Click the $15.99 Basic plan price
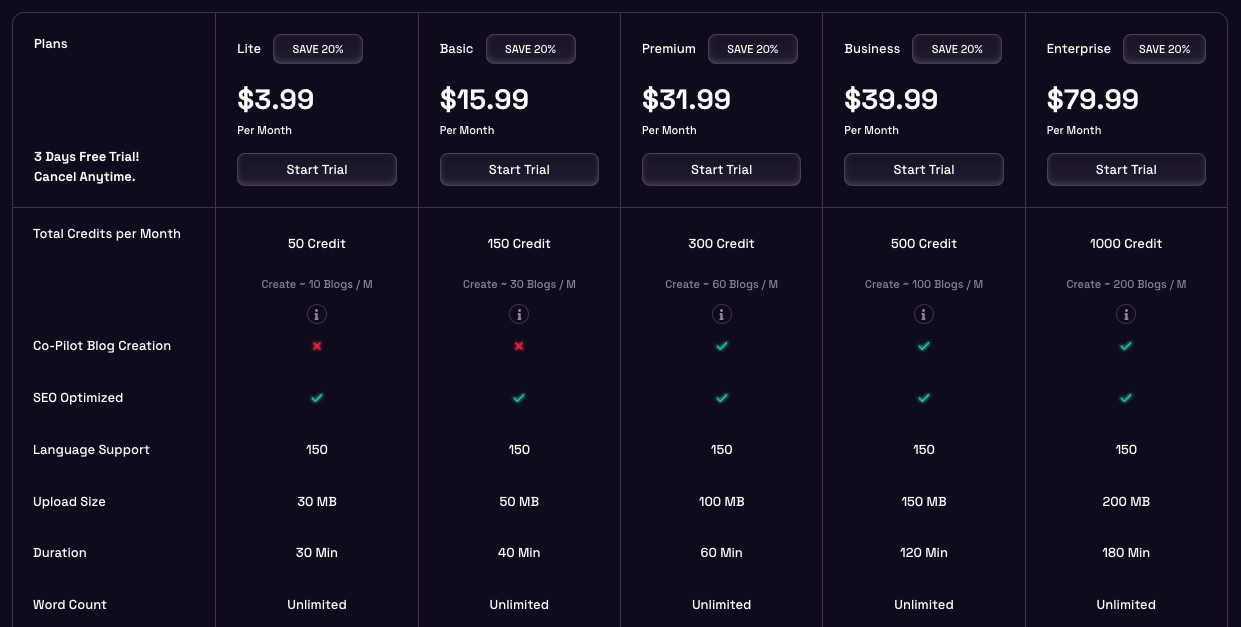The image size is (1241, 627). point(484,100)
